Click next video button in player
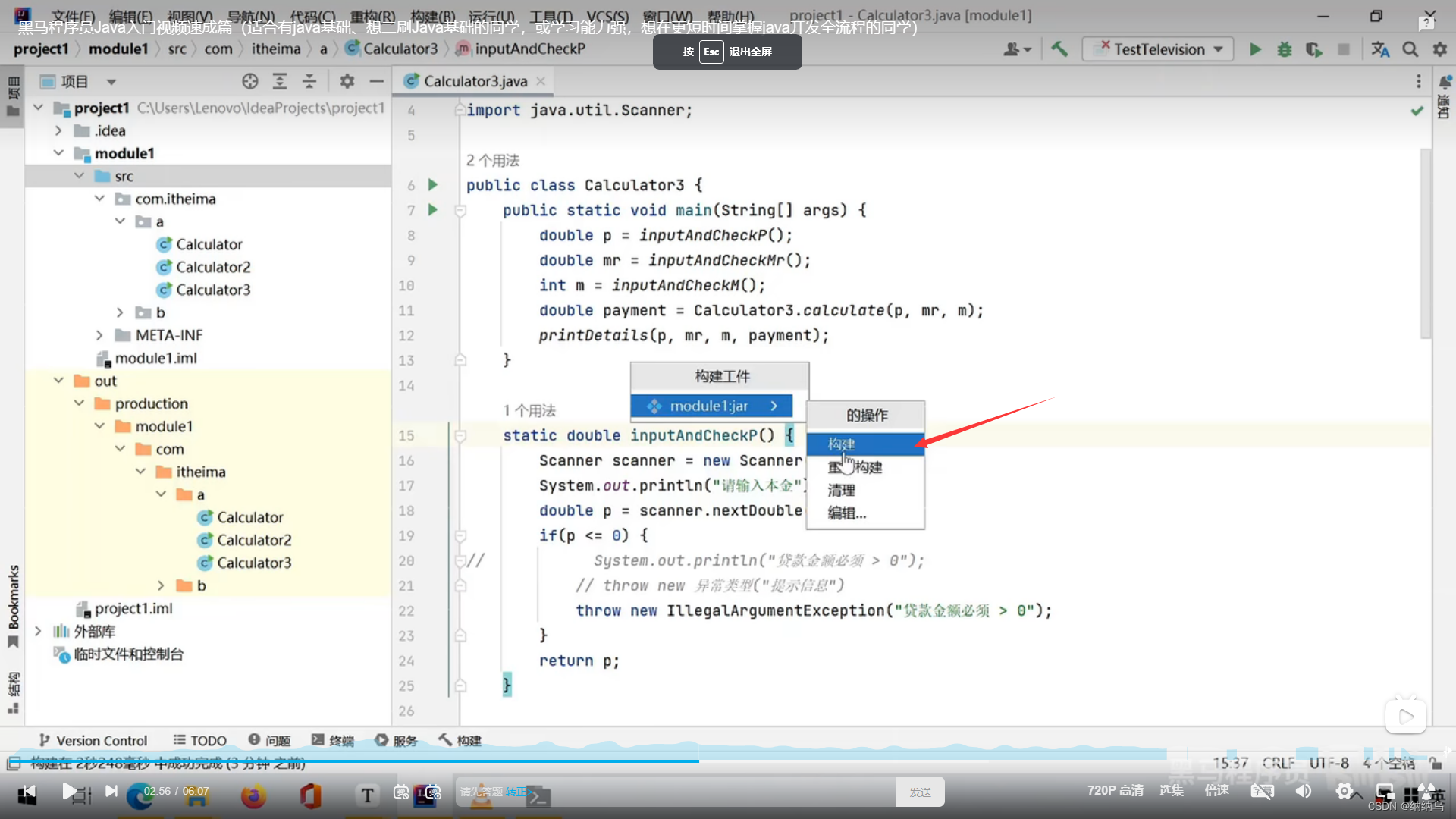 tap(111, 791)
